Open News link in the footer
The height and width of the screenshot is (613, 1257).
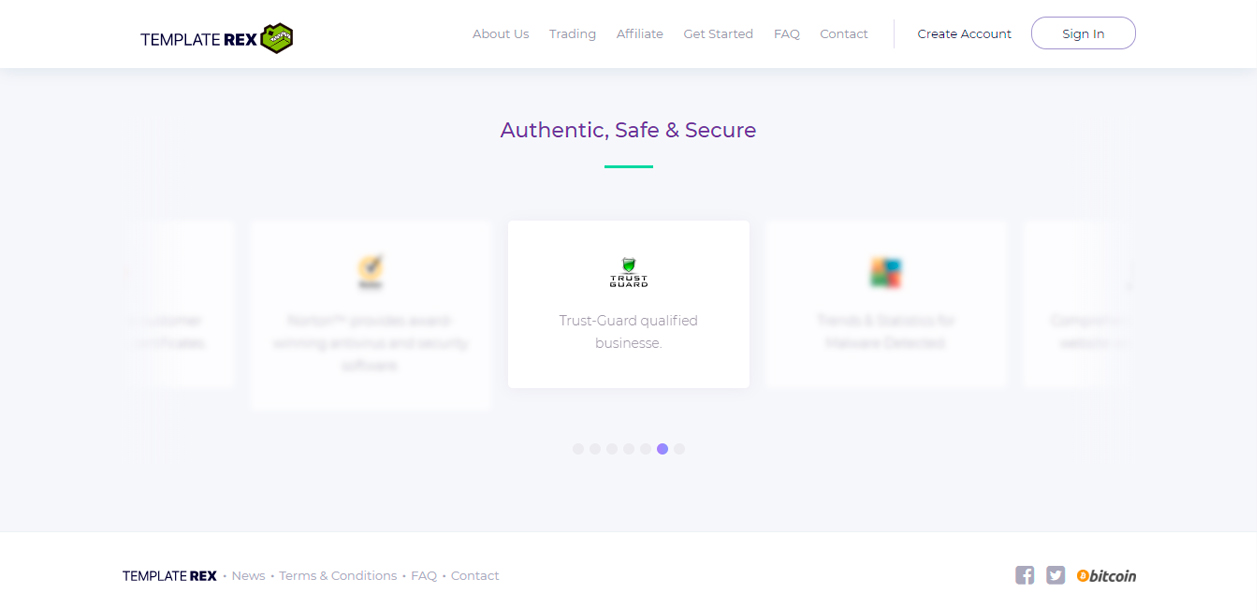pyautogui.click(x=248, y=576)
